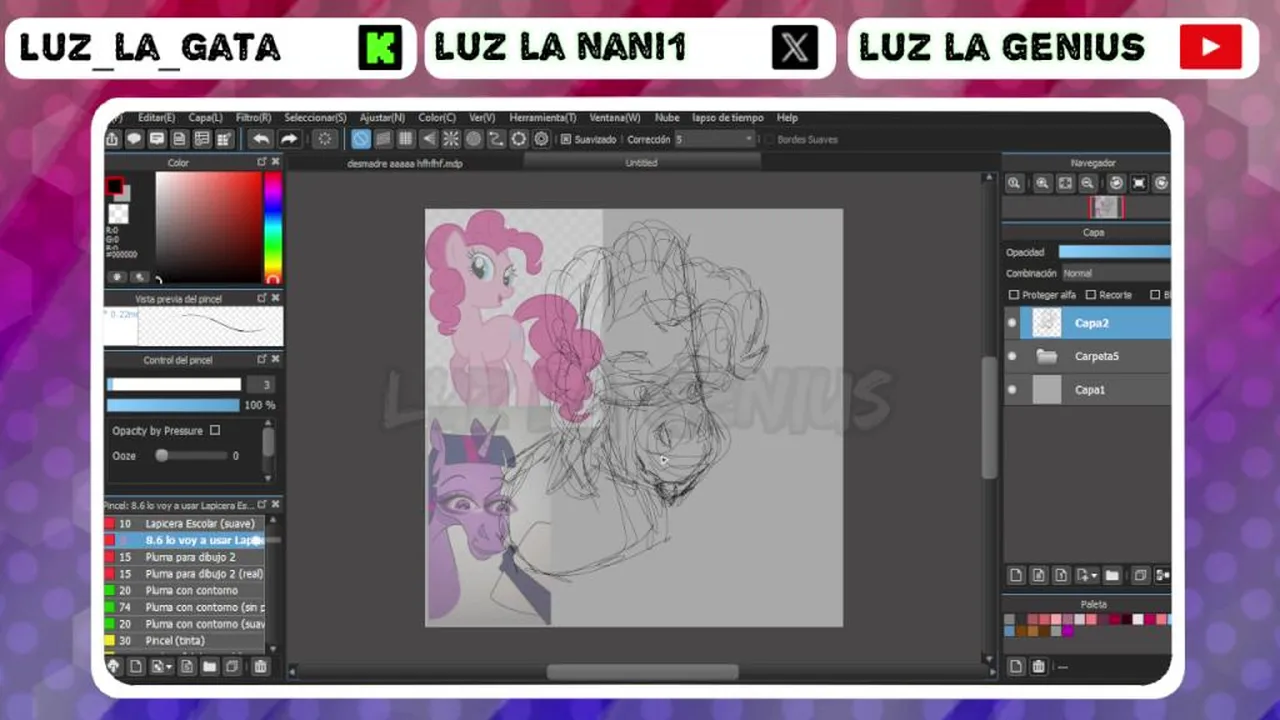Open the Herramienta(T) menu

pyautogui.click(x=543, y=118)
